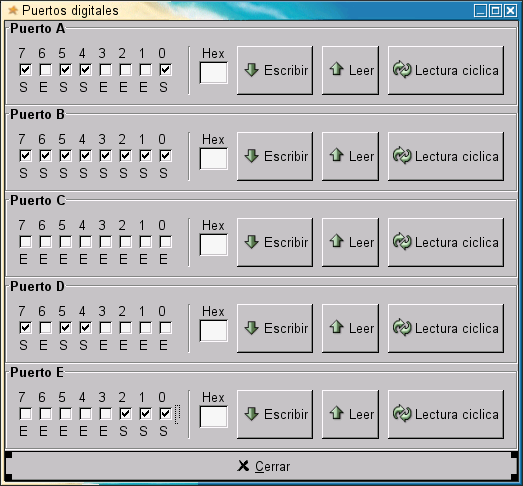Click the Leer button for Puerto D
This screenshot has width=523, height=486.
350,328
